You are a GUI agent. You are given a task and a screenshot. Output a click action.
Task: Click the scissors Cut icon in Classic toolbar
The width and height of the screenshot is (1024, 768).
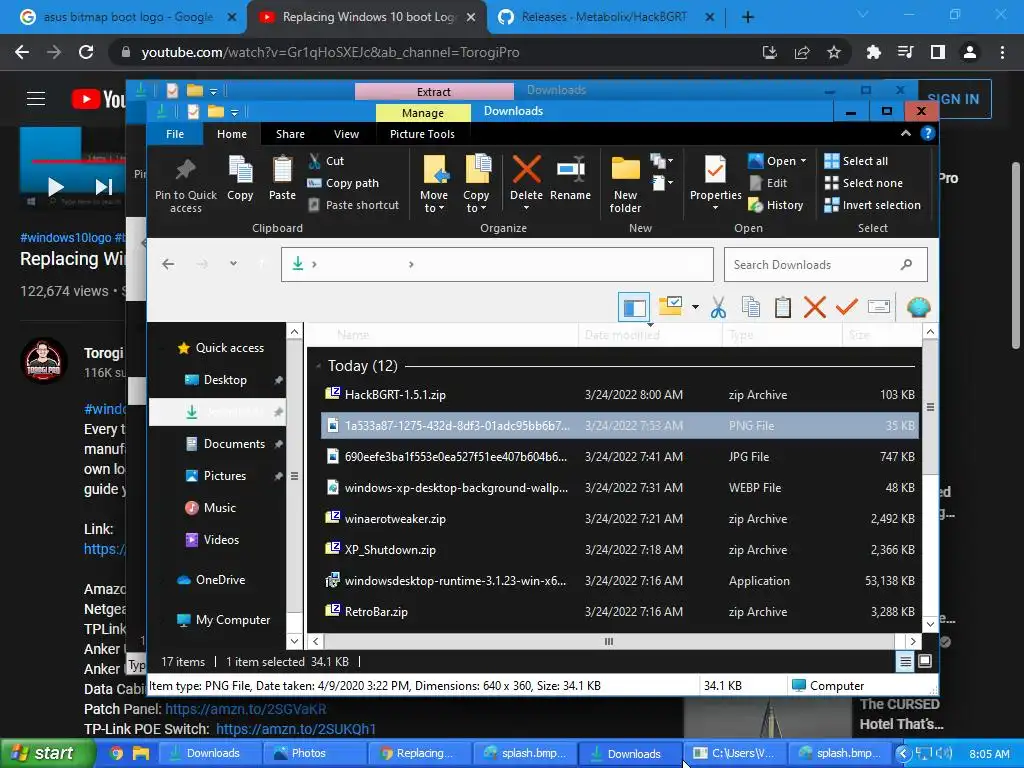tap(718, 307)
